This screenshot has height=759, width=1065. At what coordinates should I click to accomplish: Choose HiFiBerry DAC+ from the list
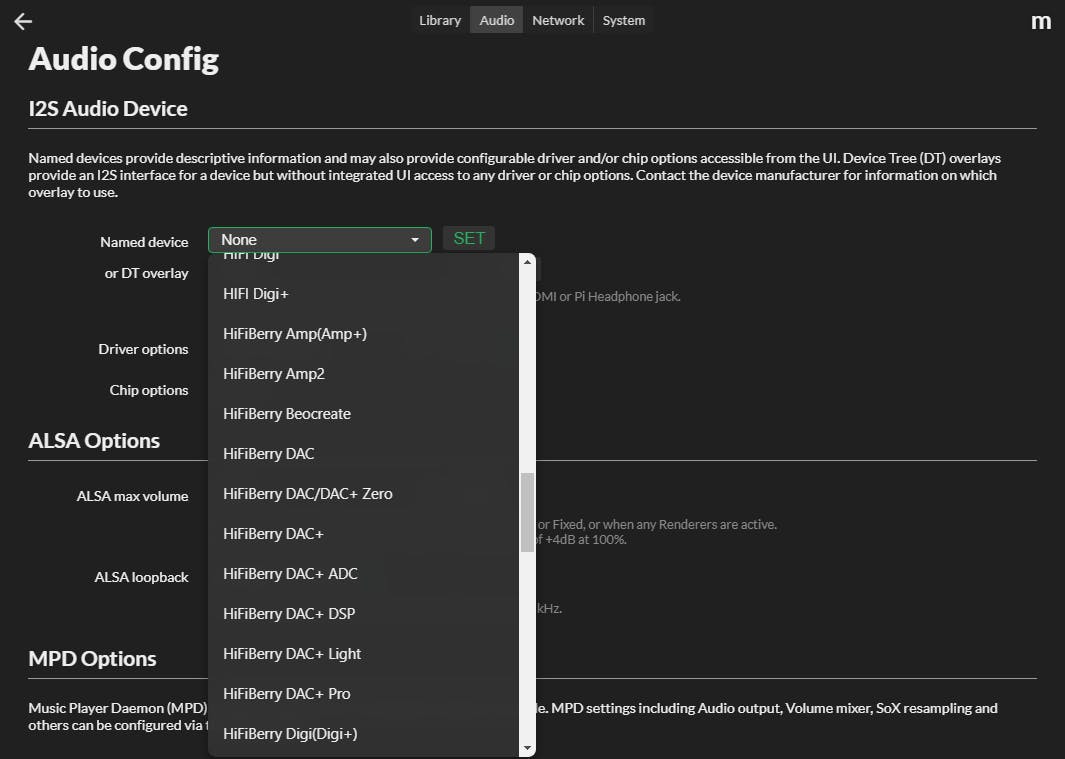tap(273, 534)
